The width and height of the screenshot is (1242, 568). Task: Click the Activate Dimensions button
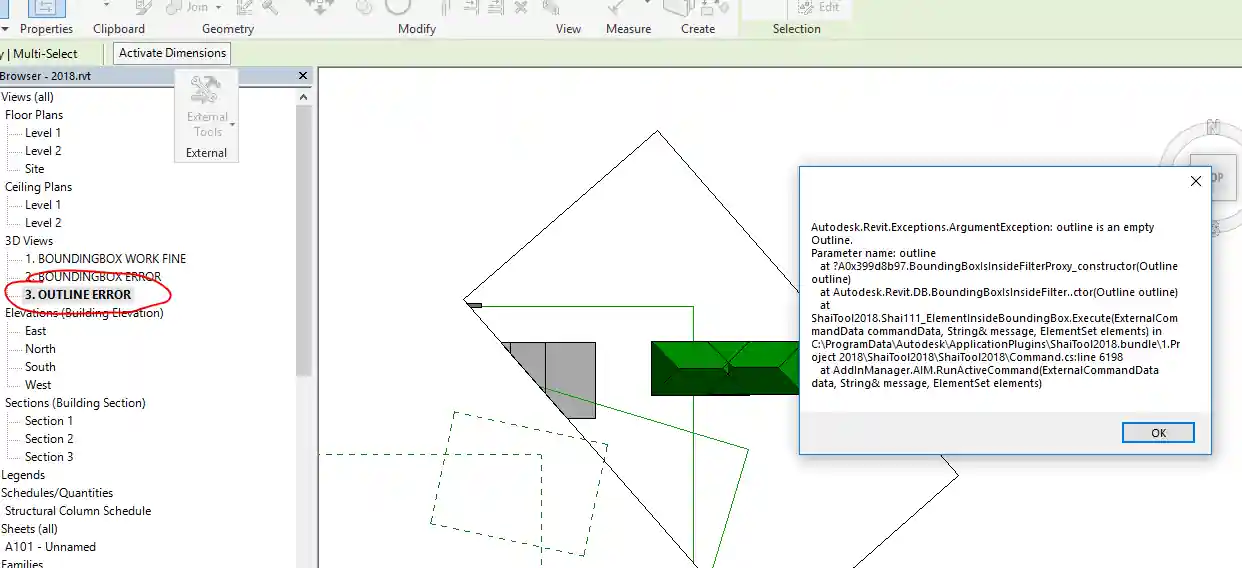(x=172, y=53)
